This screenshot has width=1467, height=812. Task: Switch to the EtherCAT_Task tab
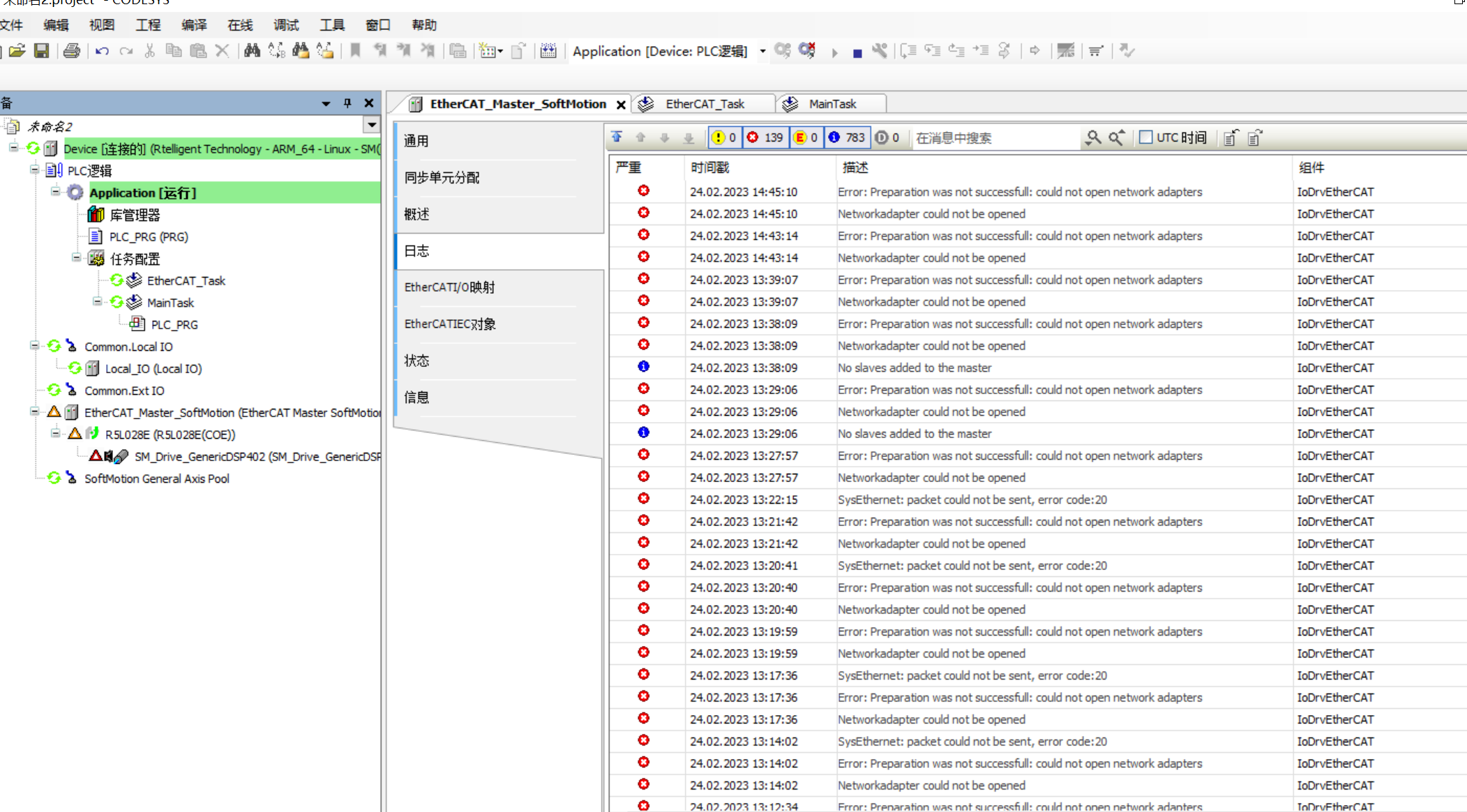pos(705,104)
